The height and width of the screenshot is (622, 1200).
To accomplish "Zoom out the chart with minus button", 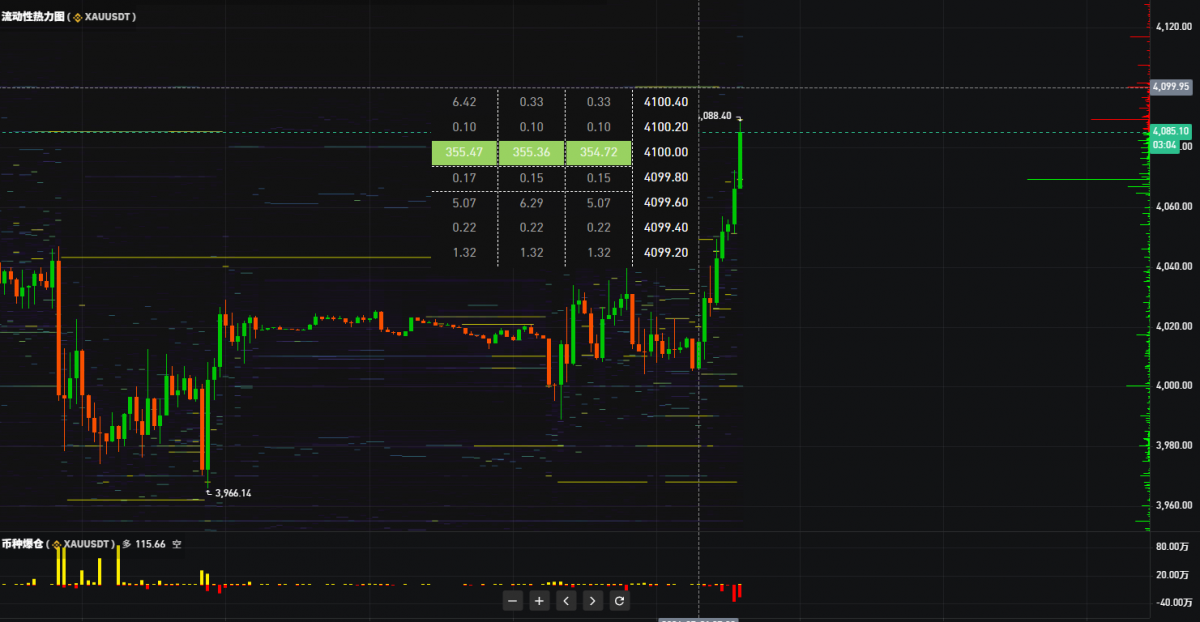I will (x=513, y=600).
